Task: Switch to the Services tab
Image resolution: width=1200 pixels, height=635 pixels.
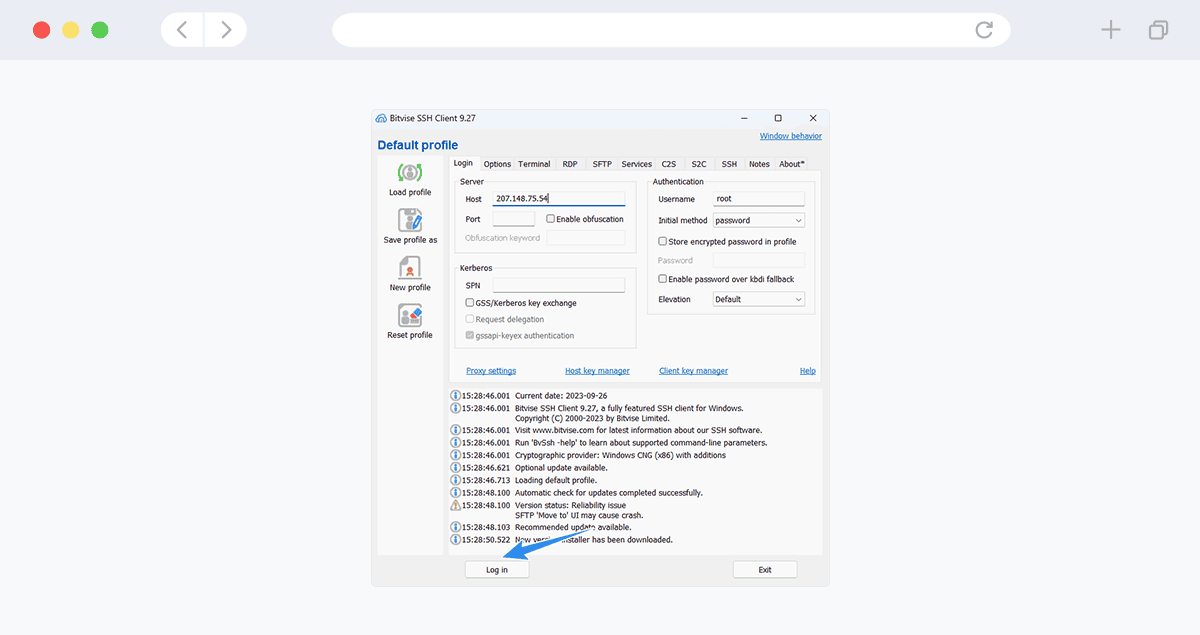Action: pos(636,164)
